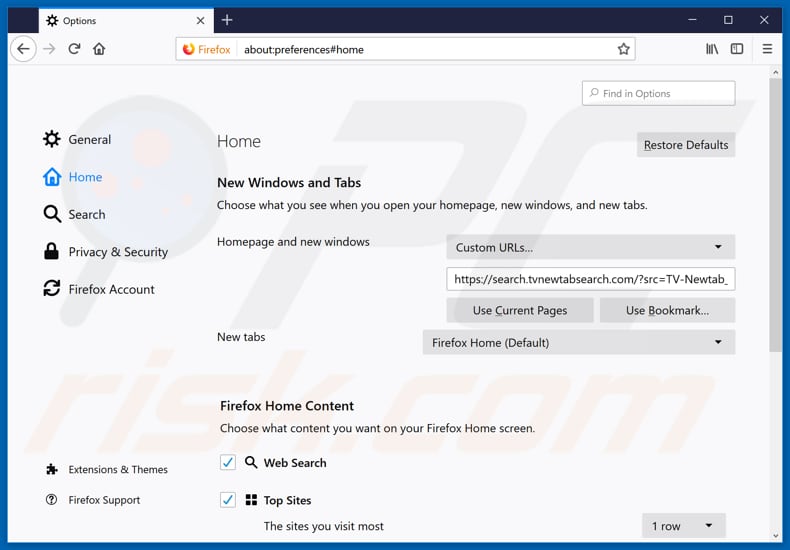
Task: Click the vertical scrollbar thumb
Action: point(775,215)
